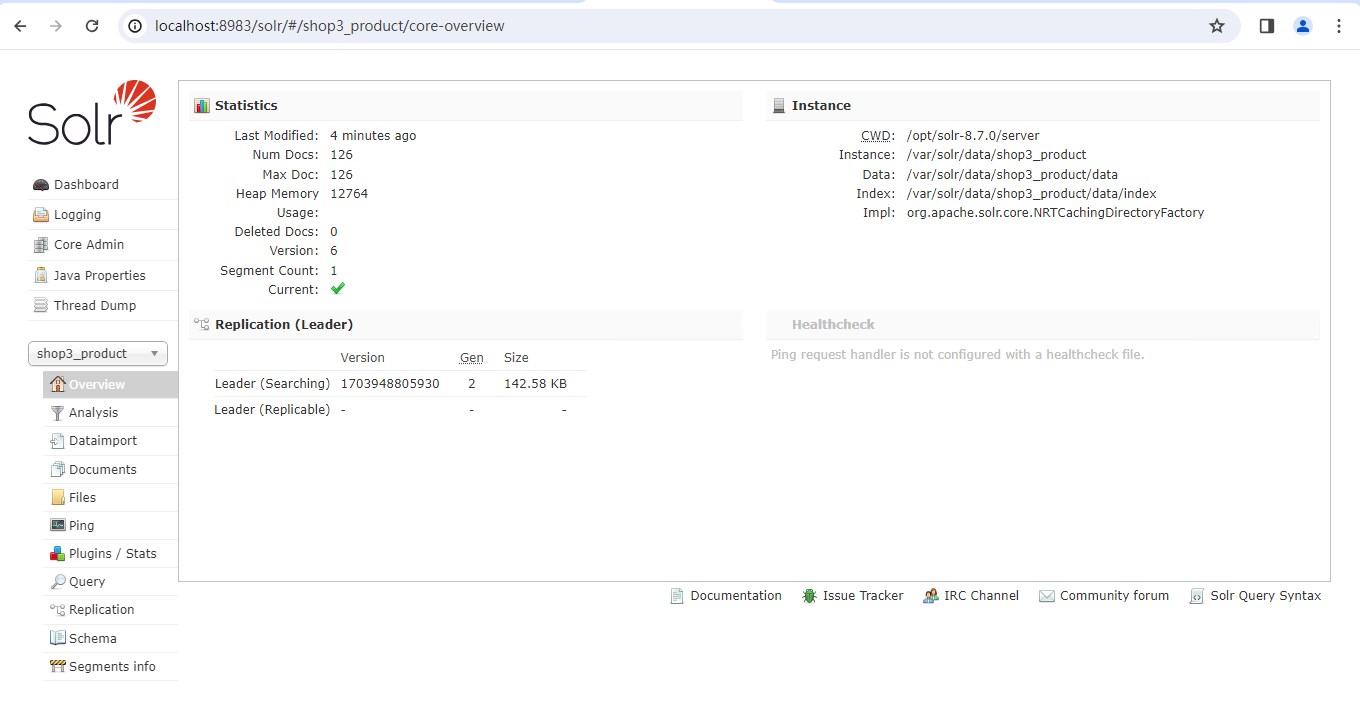Click the index size 142.58 KB

click(535, 384)
